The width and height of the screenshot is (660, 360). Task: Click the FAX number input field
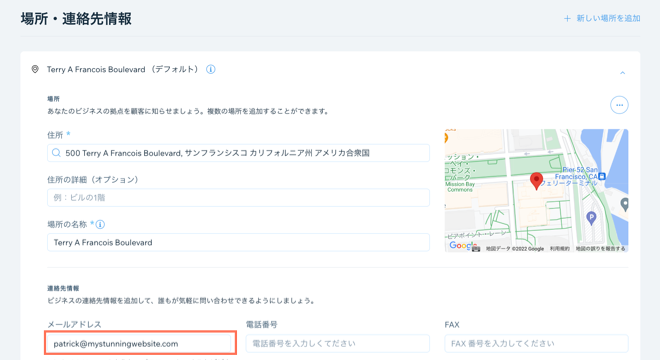click(x=536, y=344)
